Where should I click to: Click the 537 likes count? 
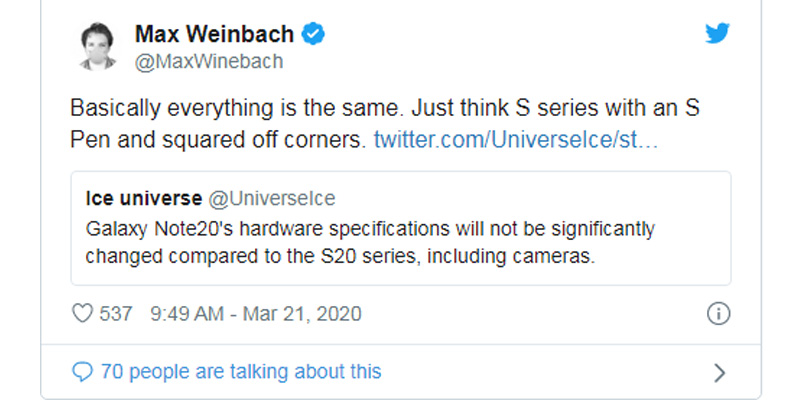click(x=116, y=314)
